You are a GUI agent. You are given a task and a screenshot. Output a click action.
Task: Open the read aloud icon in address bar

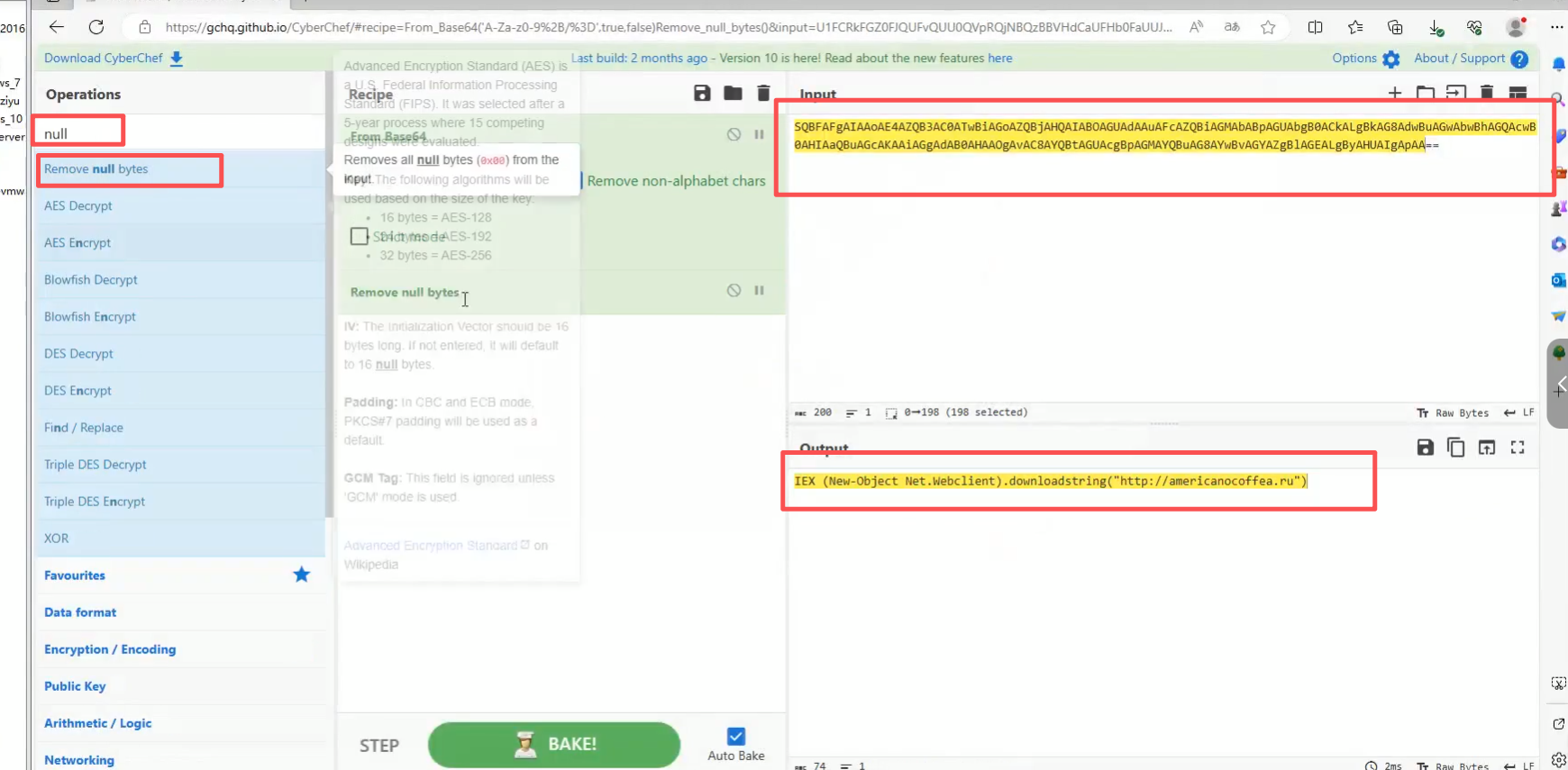click(1196, 27)
